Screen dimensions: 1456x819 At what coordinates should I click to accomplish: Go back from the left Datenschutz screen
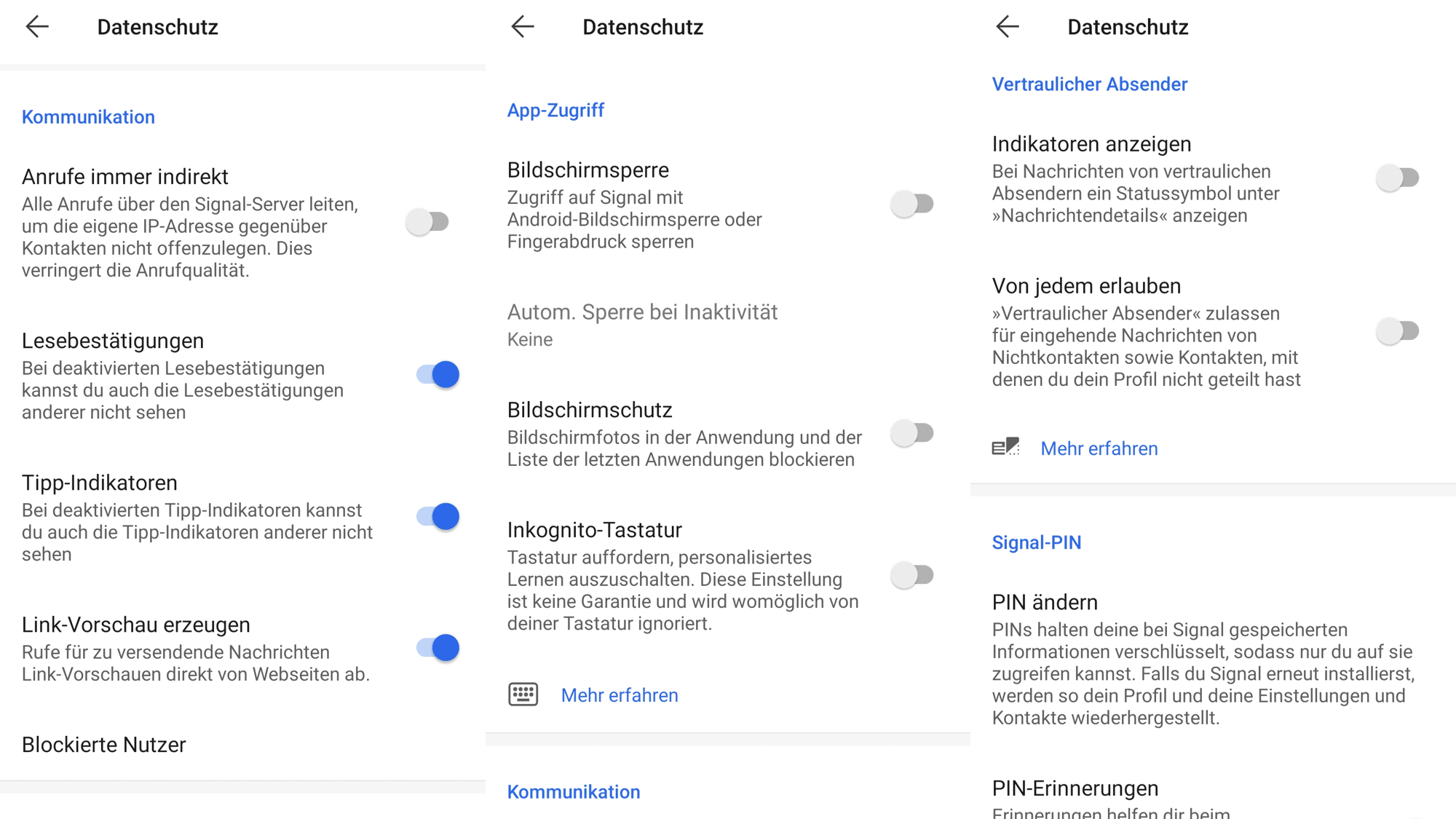click(x=37, y=27)
